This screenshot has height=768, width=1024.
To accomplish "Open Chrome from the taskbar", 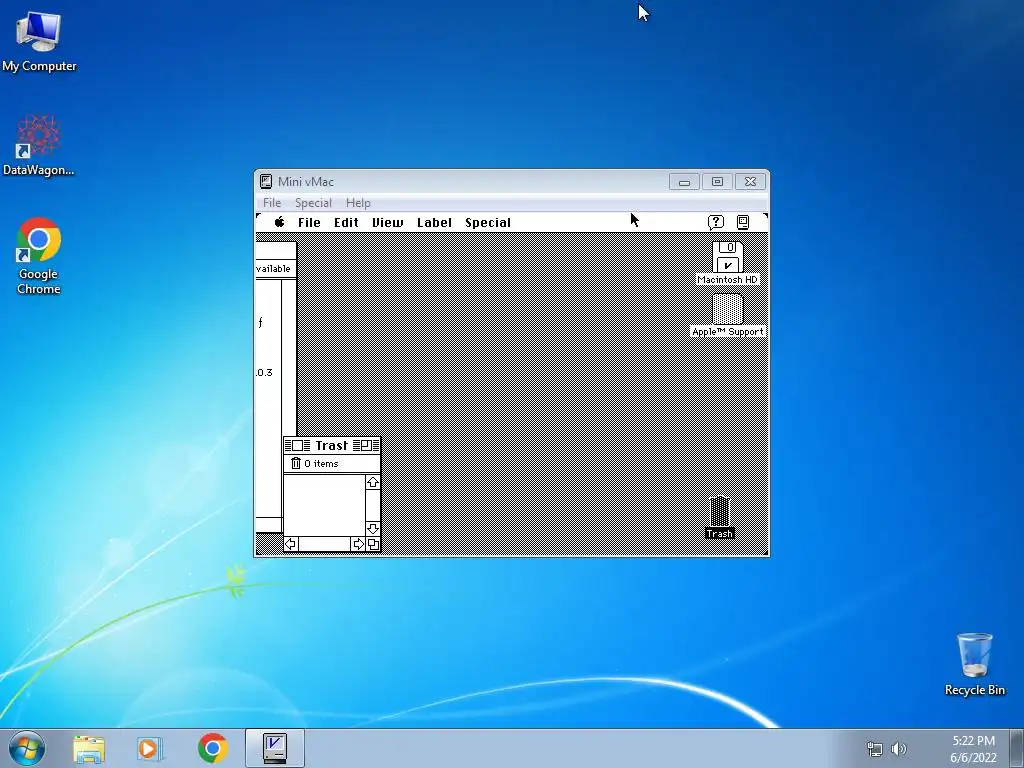I will point(212,748).
